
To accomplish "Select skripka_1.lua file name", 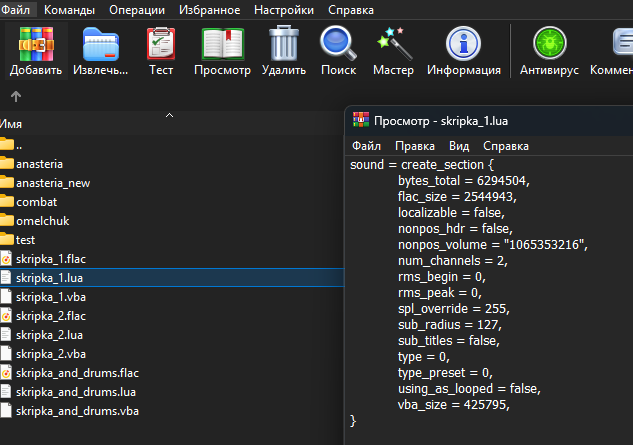I will point(49,277).
